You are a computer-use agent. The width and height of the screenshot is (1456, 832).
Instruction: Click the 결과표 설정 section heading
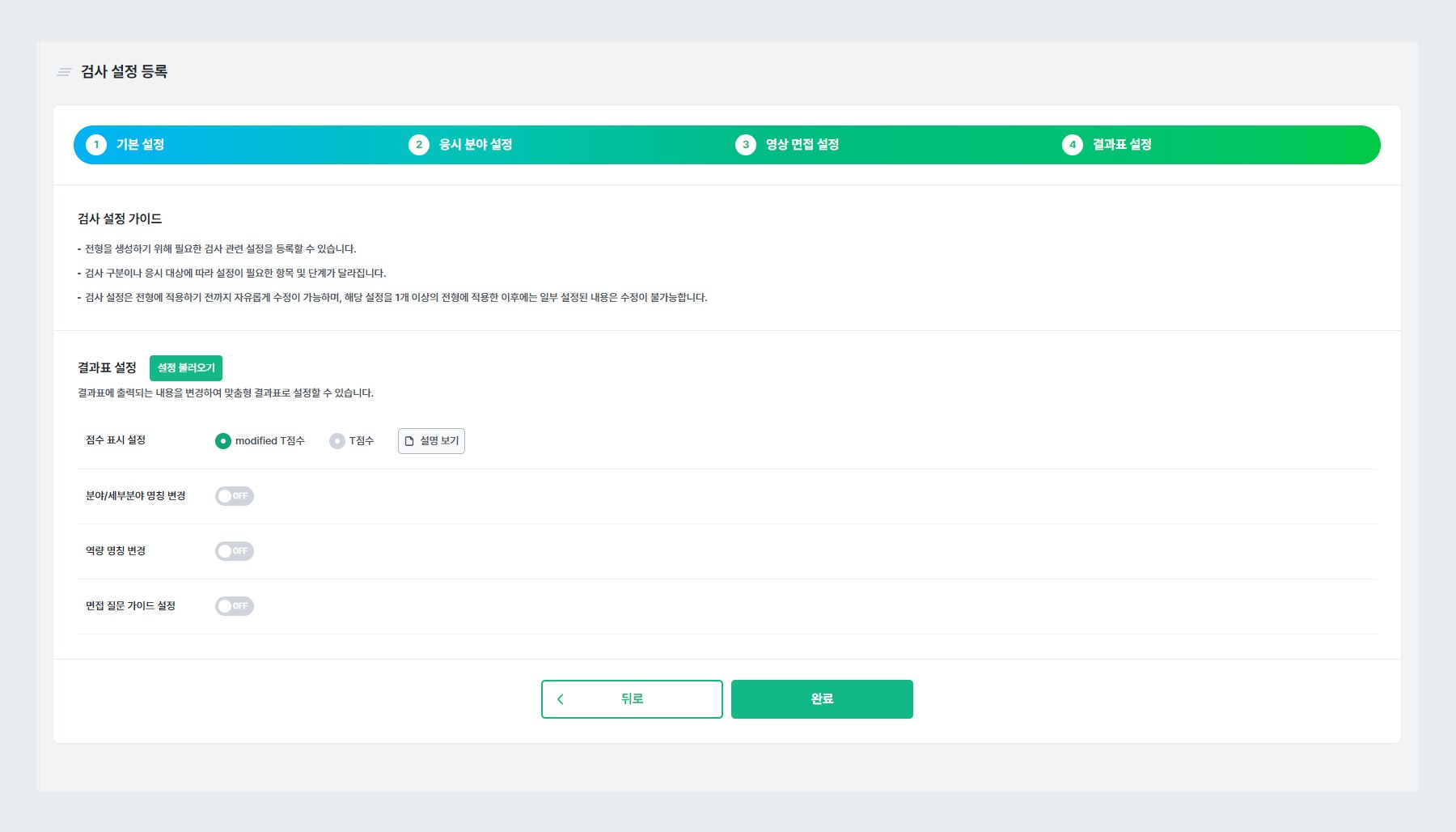click(107, 367)
